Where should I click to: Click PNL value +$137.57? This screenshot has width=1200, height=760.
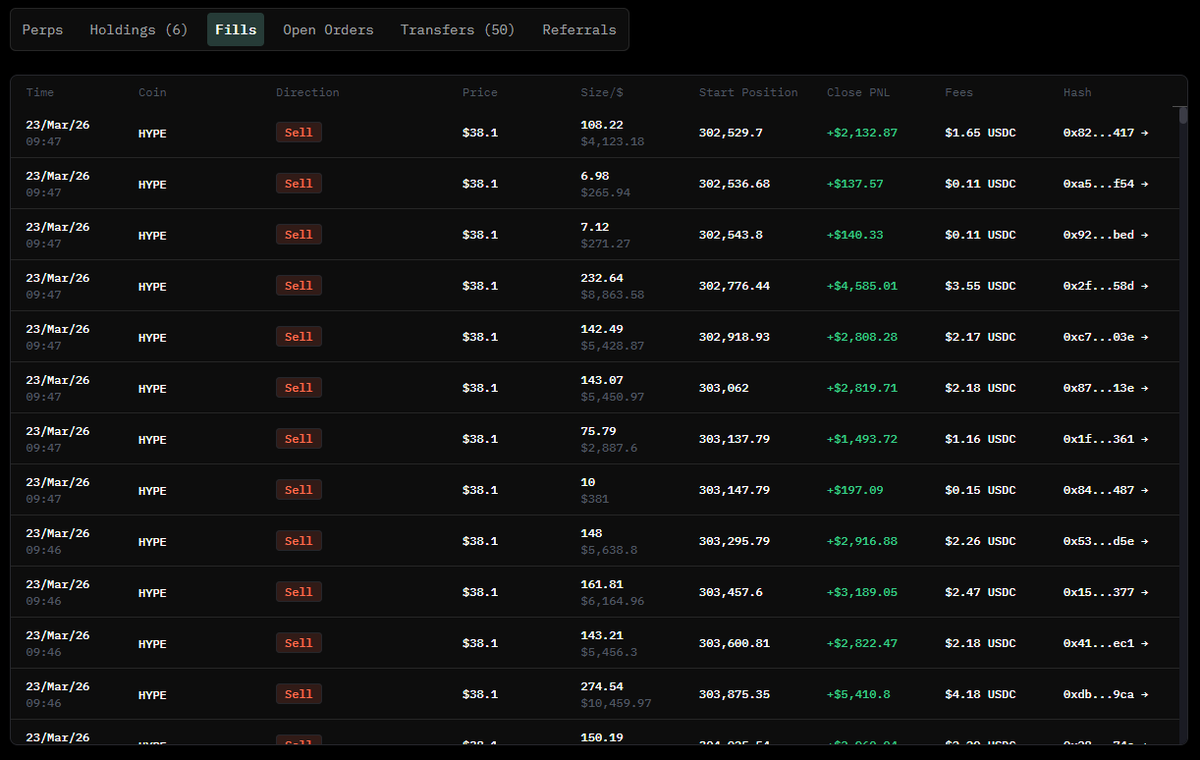(855, 184)
